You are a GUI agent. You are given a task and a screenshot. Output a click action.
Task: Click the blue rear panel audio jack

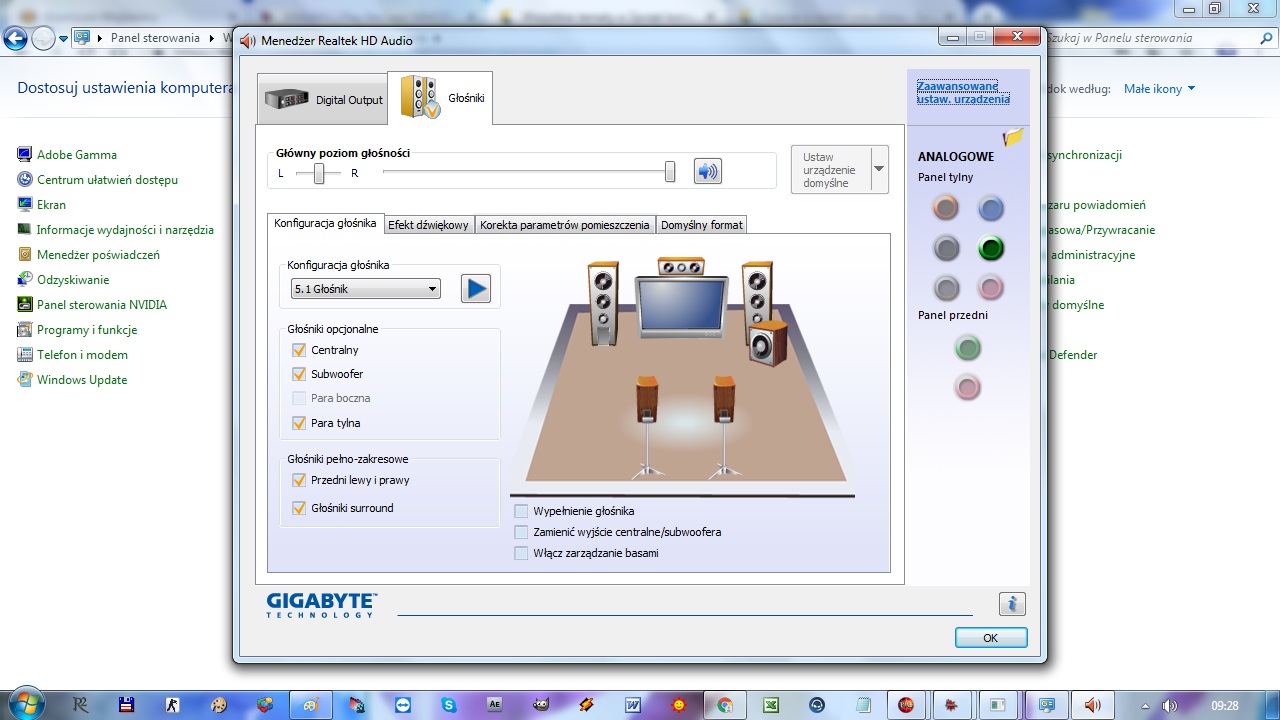pos(990,208)
